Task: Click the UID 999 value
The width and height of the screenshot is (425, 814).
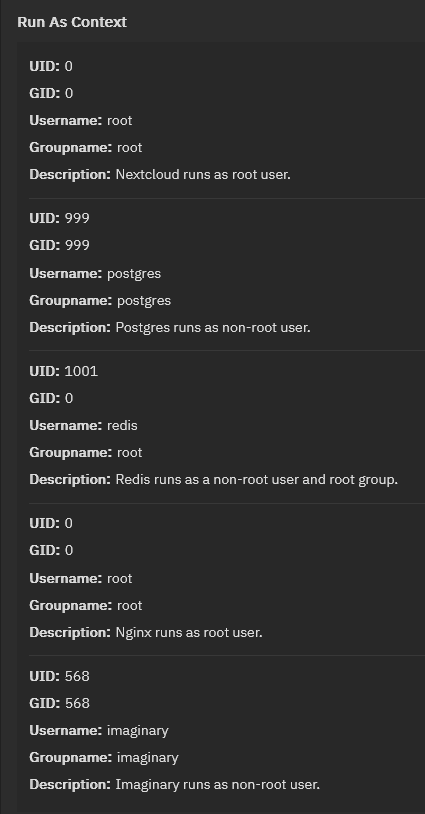Action: pyautogui.click(x=77, y=218)
